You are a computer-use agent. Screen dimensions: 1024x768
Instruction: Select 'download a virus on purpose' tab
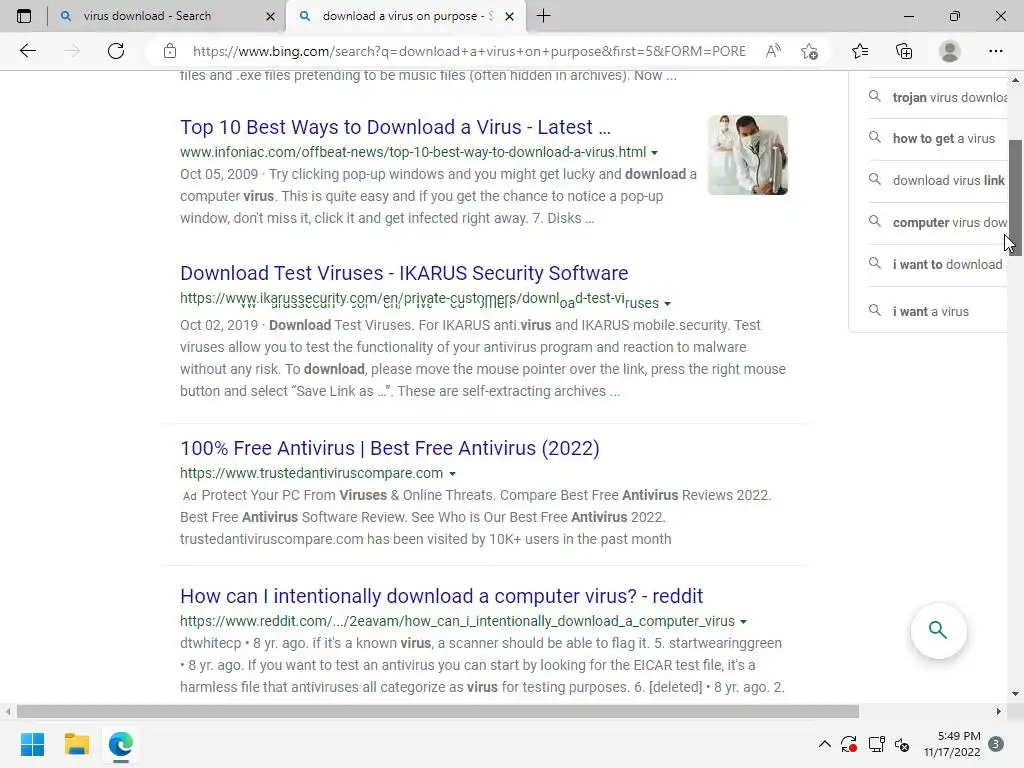click(407, 16)
